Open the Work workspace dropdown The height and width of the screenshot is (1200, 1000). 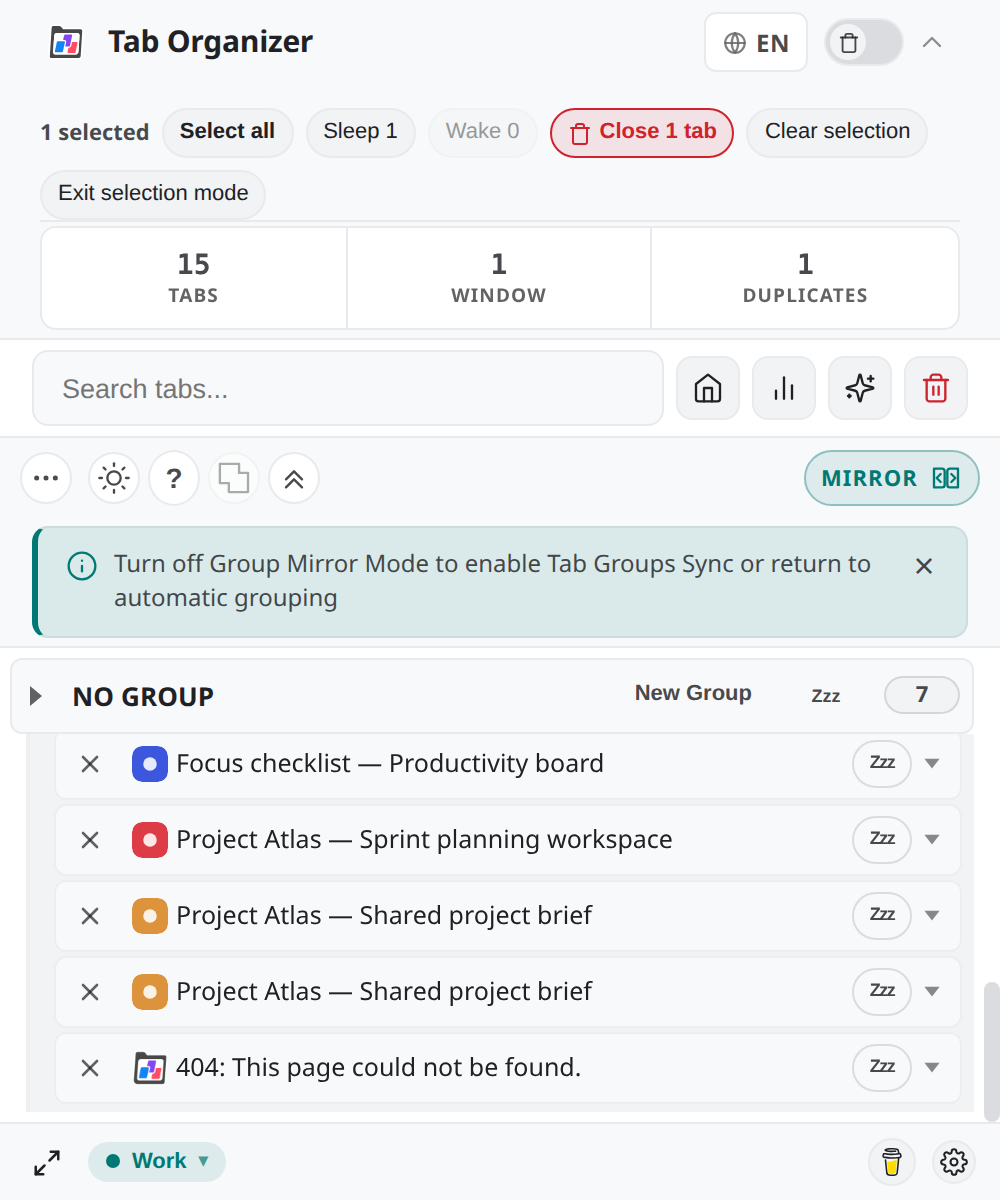(157, 1162)
